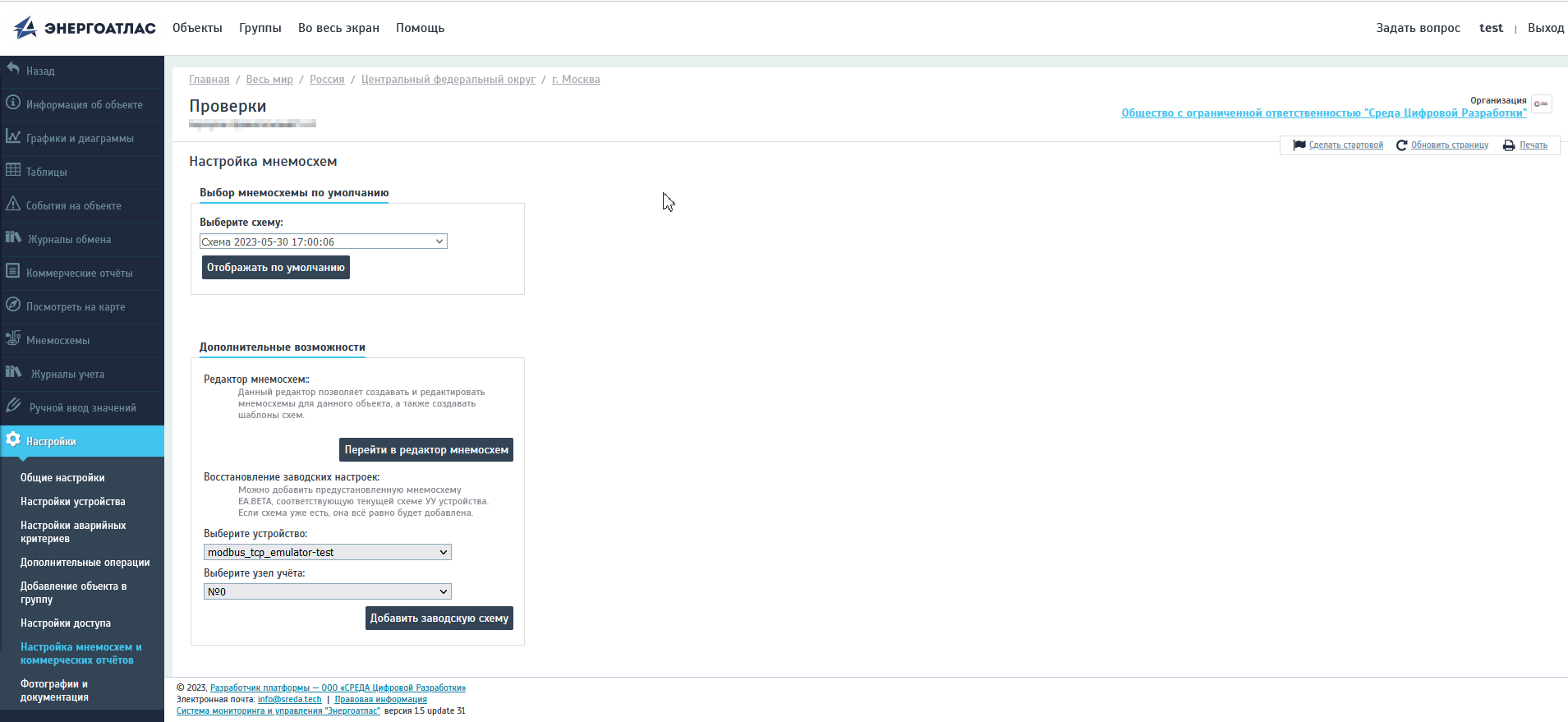
Task: Open the object information icon in sidebar
Action: pyautogui.click(x=13, y=103)
